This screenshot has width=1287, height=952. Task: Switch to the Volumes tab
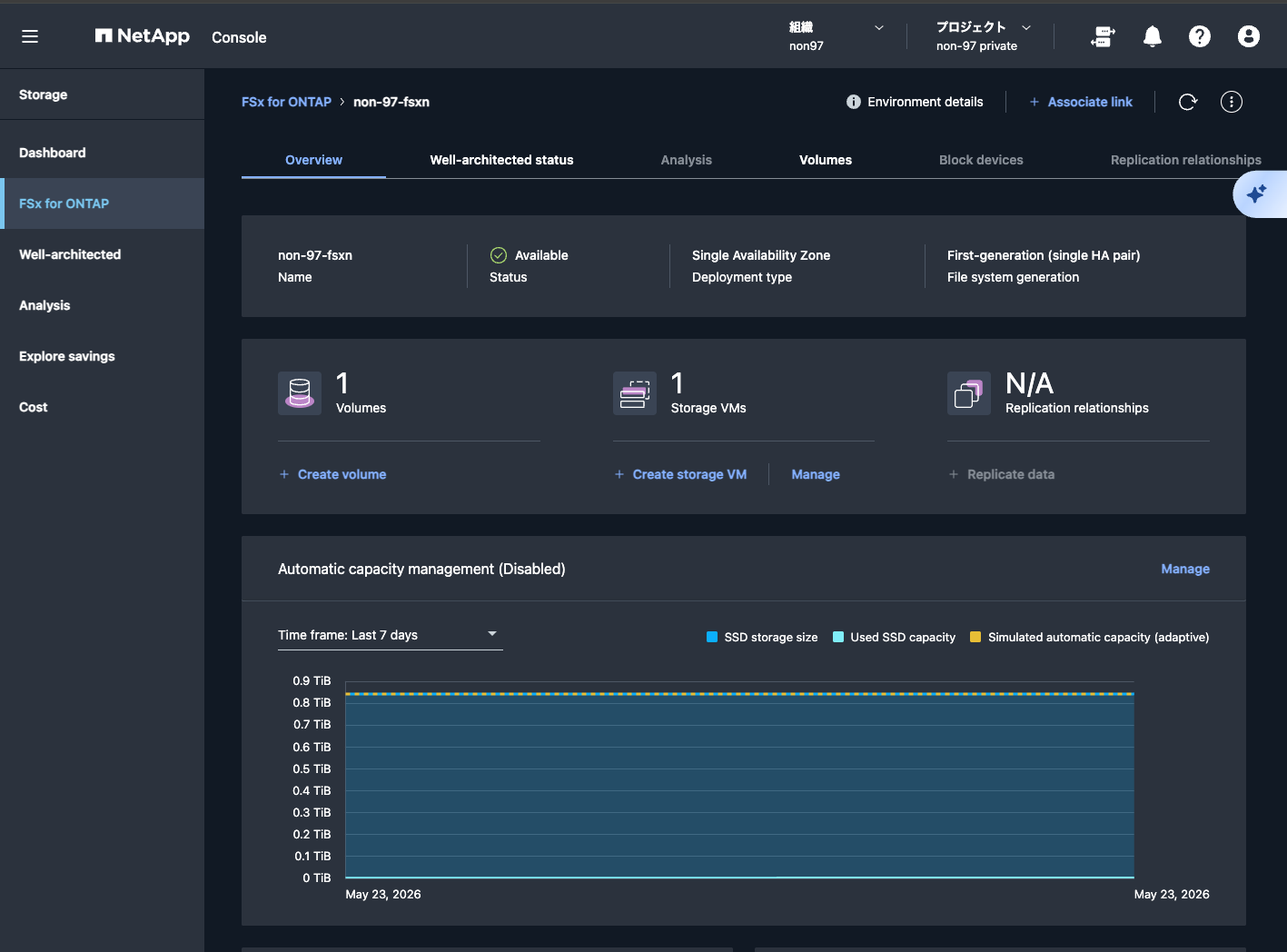[x=826, y=160]
